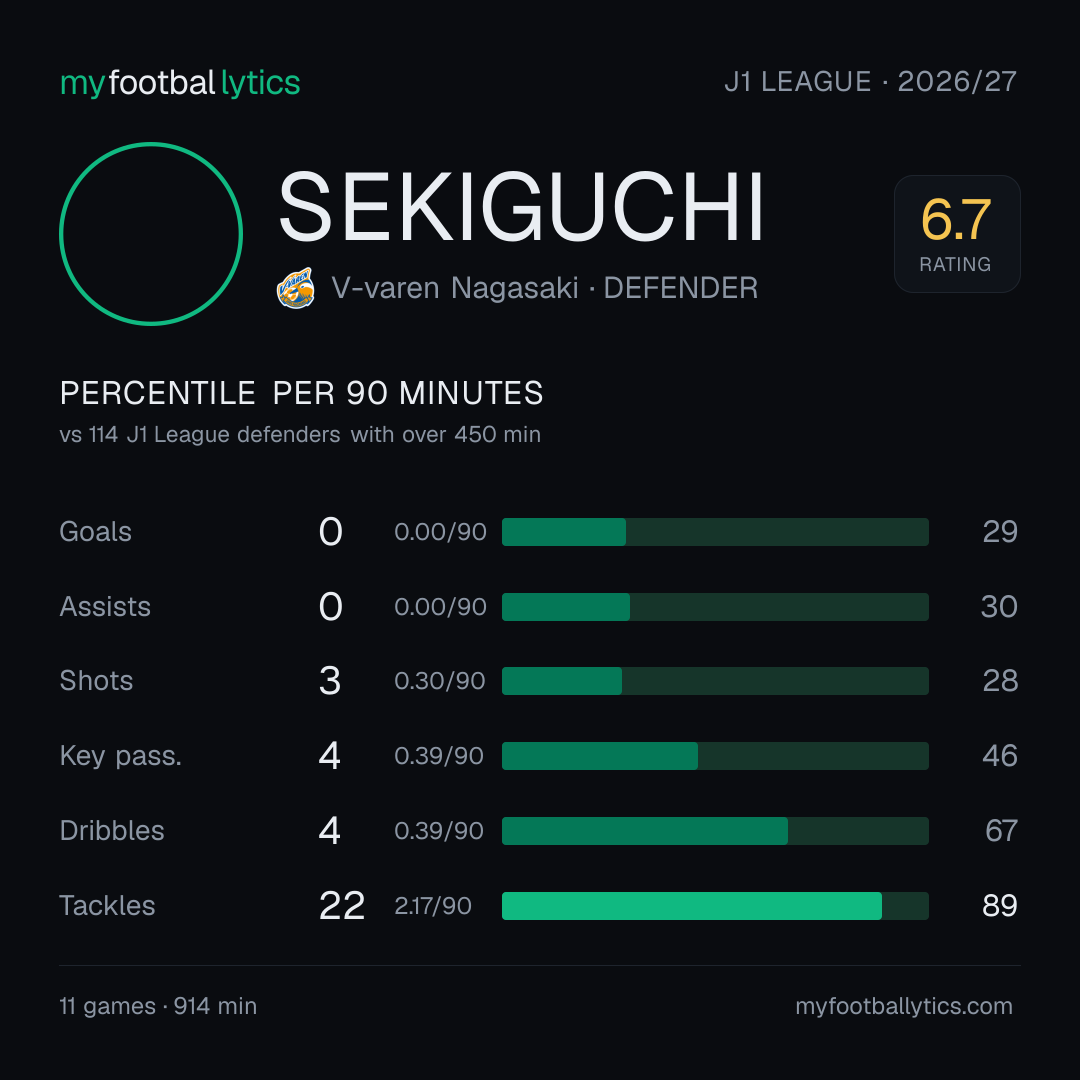Image resolution: width=1080 pixels, height=1080 pixels.
Task: Click the empty player photo circle
Action: click(x=151, y=233)
